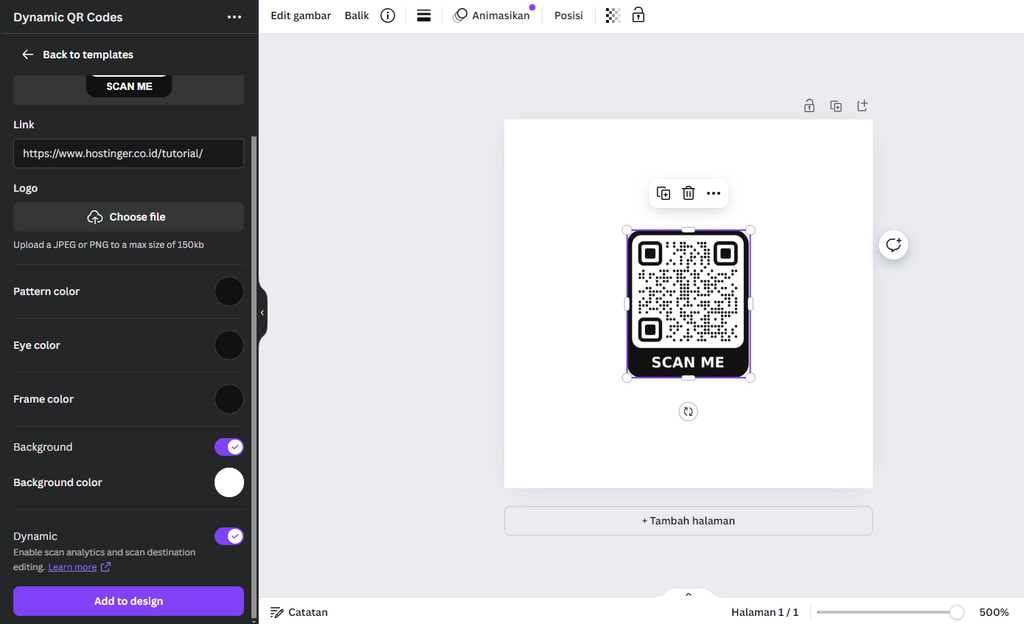The image size is (1024, 624).
Task: Open more options on the floating toolbar
Action: (x=713, y=193)
